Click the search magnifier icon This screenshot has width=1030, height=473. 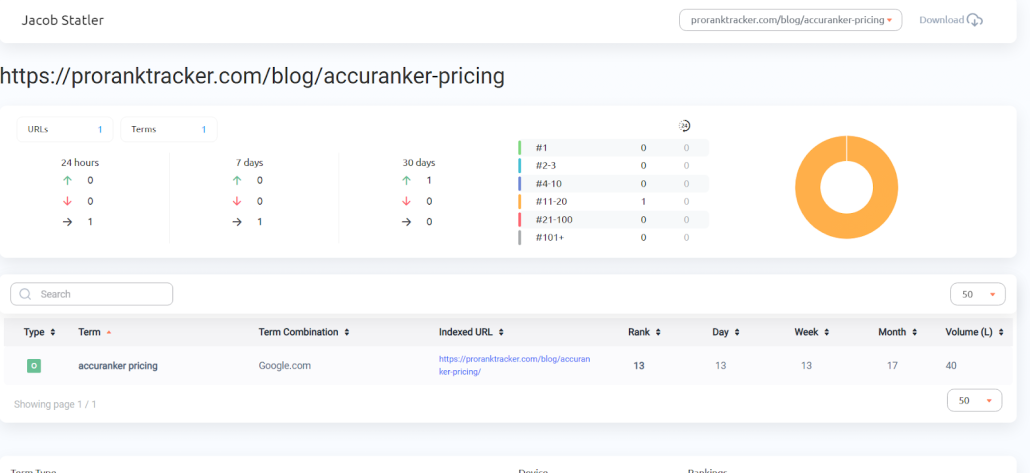click(26, 294)
